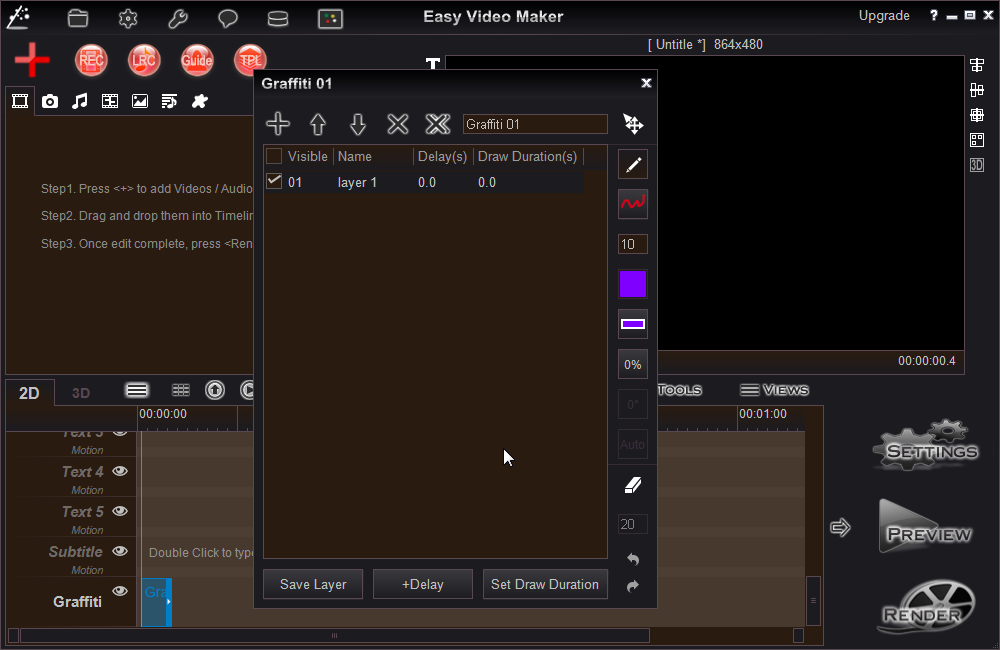Open help question mark in title bar
1000x650 pixels.
click(x=934, y=15)
